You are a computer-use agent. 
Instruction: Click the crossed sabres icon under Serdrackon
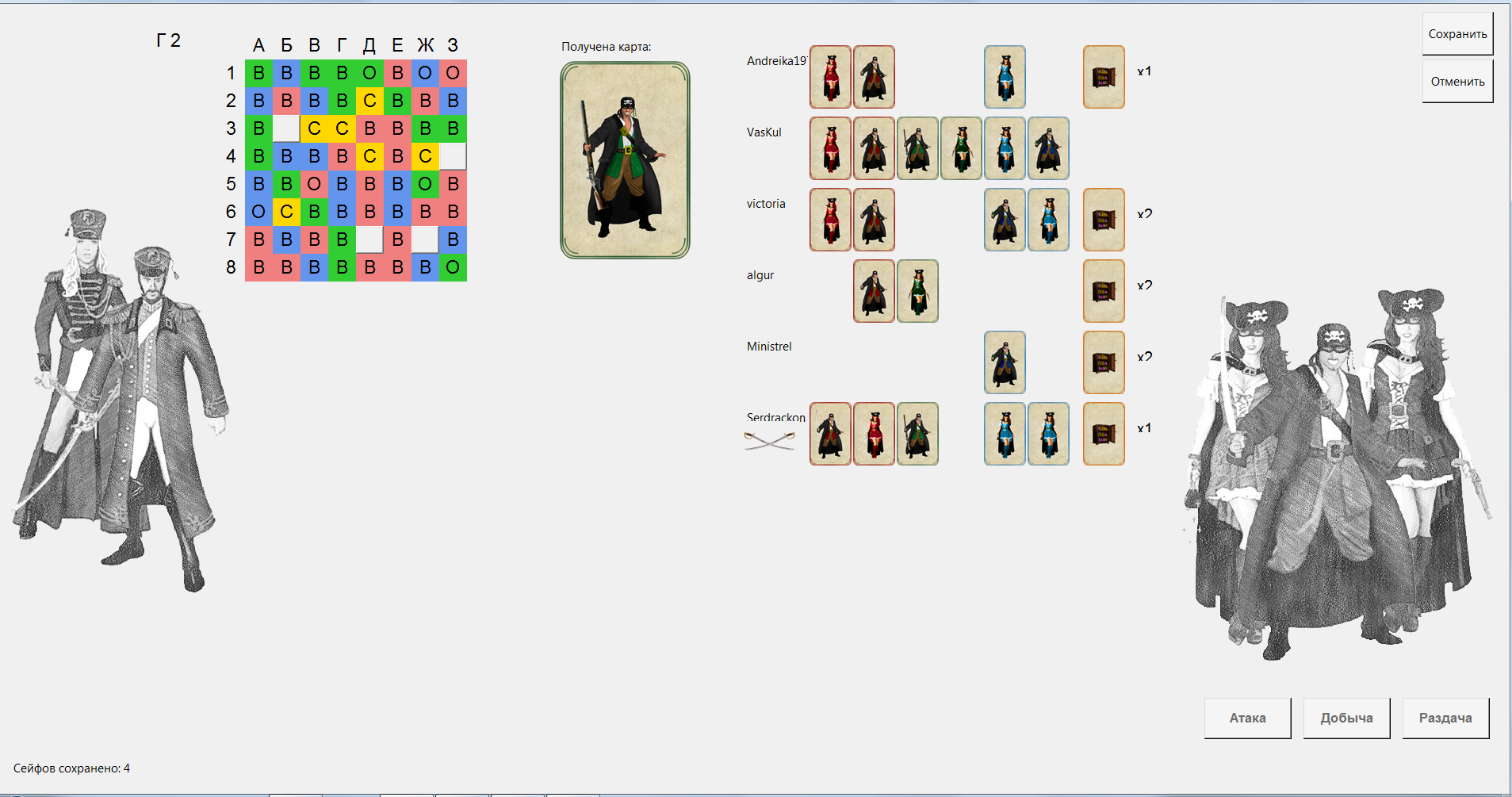pyautogui.click(x=770, y=441)
